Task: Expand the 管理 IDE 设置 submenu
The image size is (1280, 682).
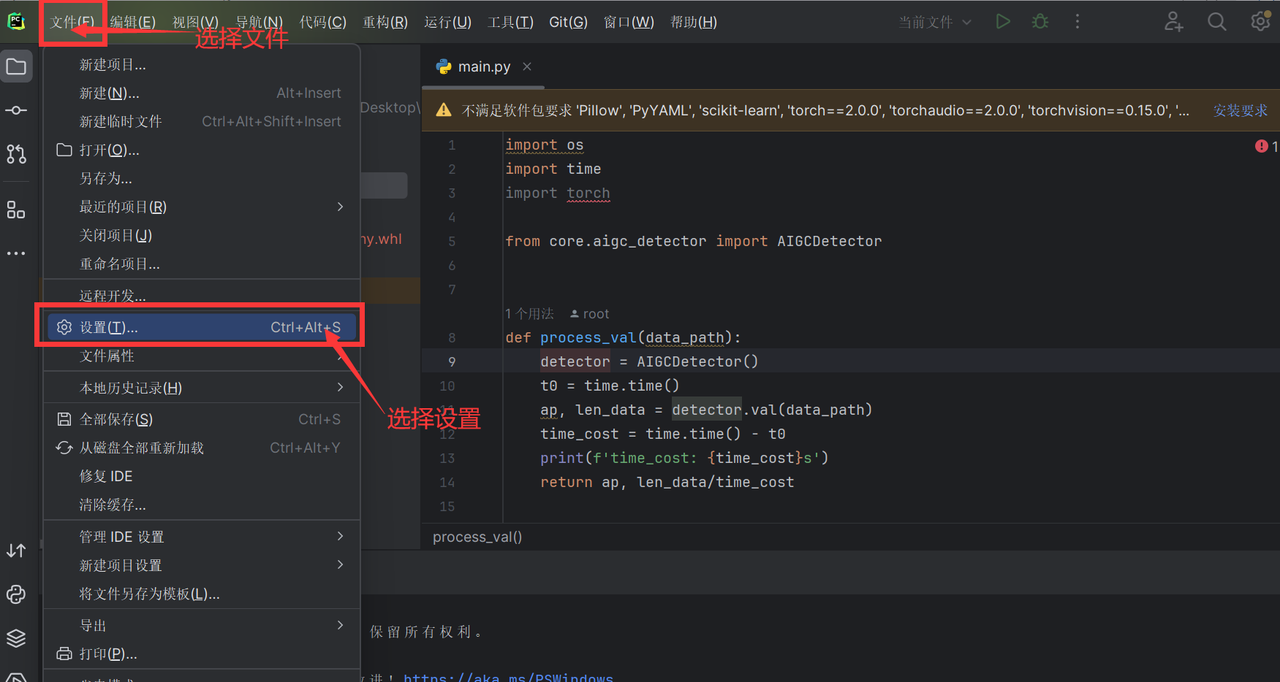Action: pos(202,537)
